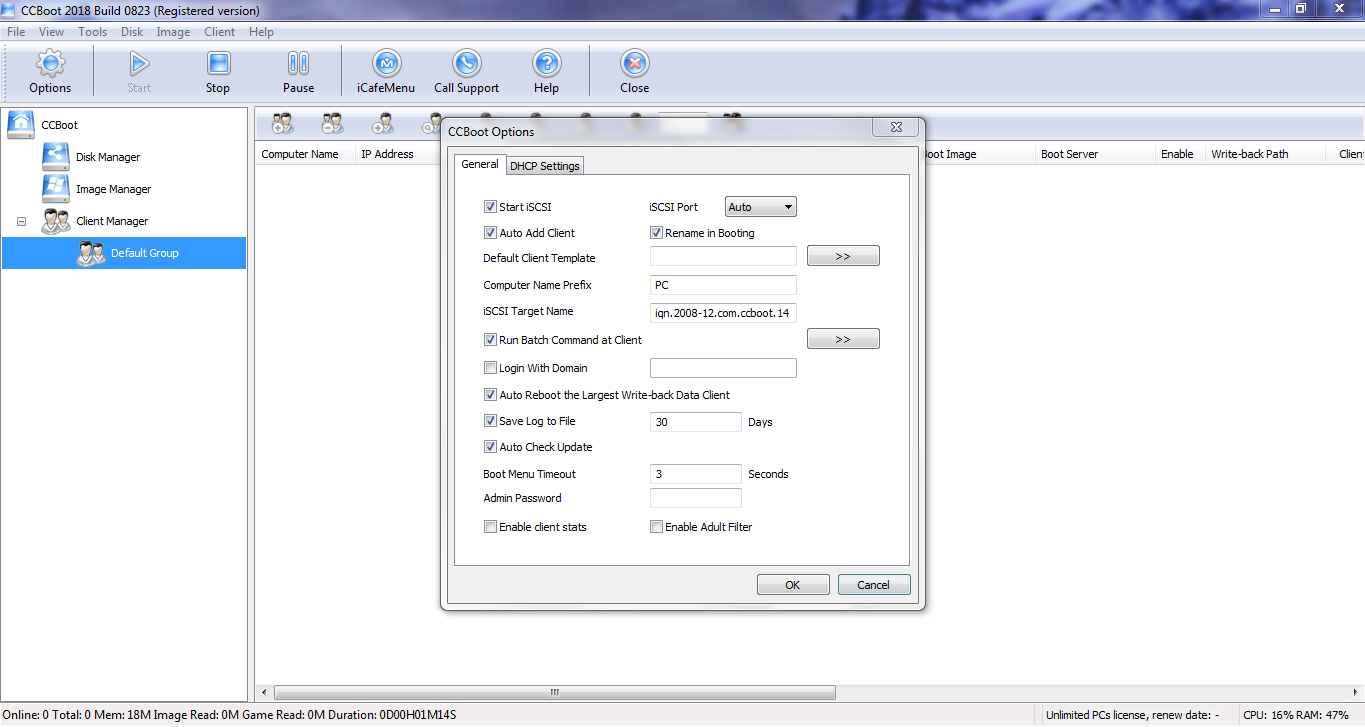
Task: Open the iSCSI Port Auto dropdown
Action: (x=761, y=207)
